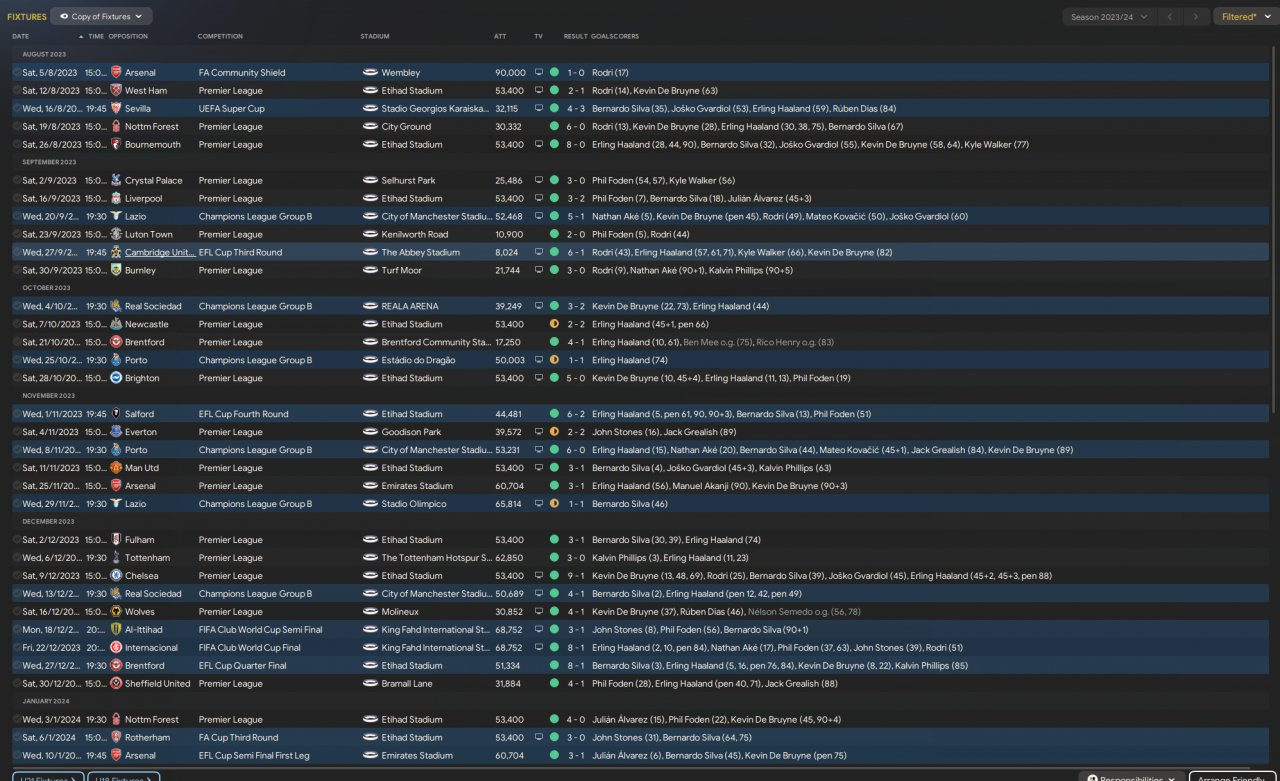Go to the next season with the right arrow

1196,17
